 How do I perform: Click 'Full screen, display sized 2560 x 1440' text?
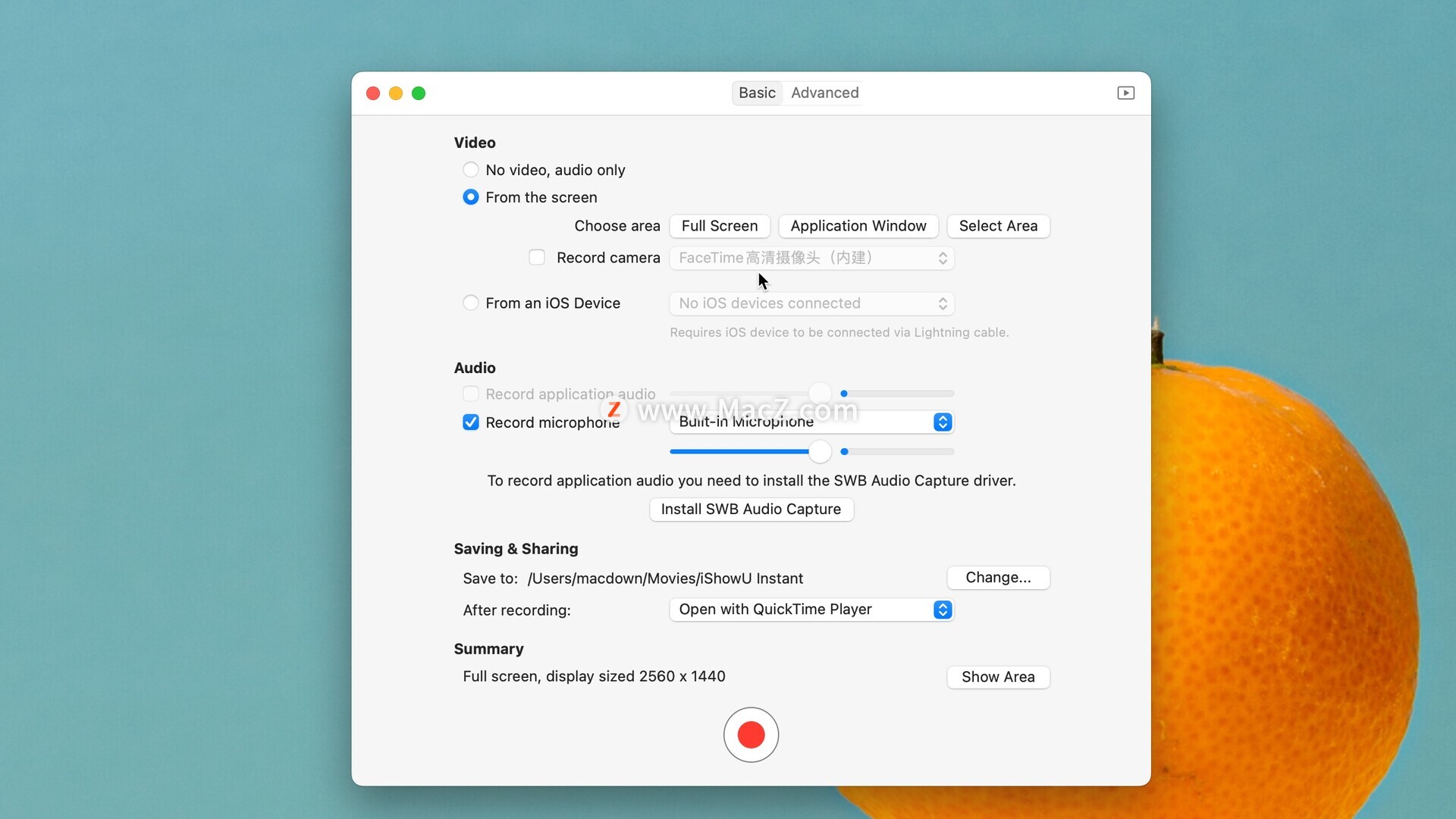coord(594,676)
